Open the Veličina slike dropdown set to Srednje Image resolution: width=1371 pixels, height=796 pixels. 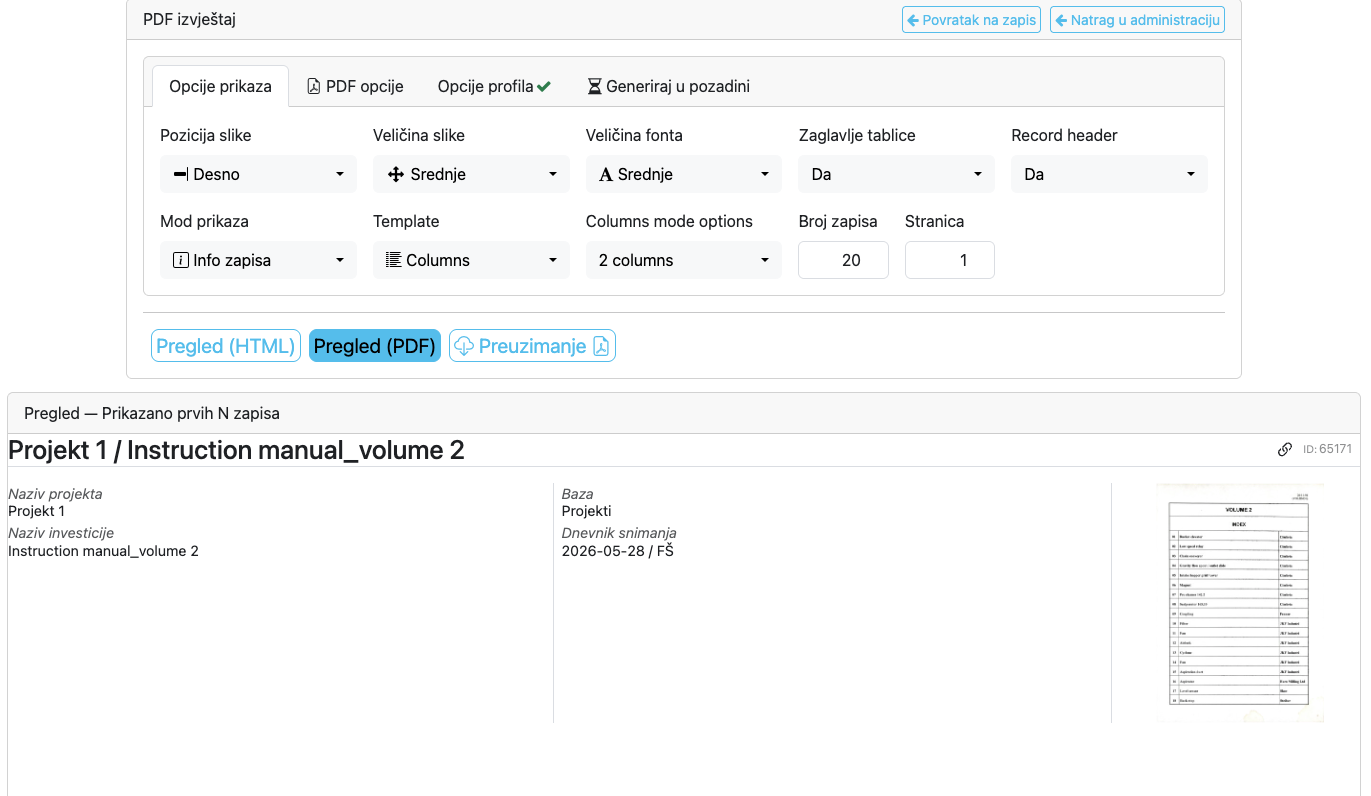coord(471,174)
